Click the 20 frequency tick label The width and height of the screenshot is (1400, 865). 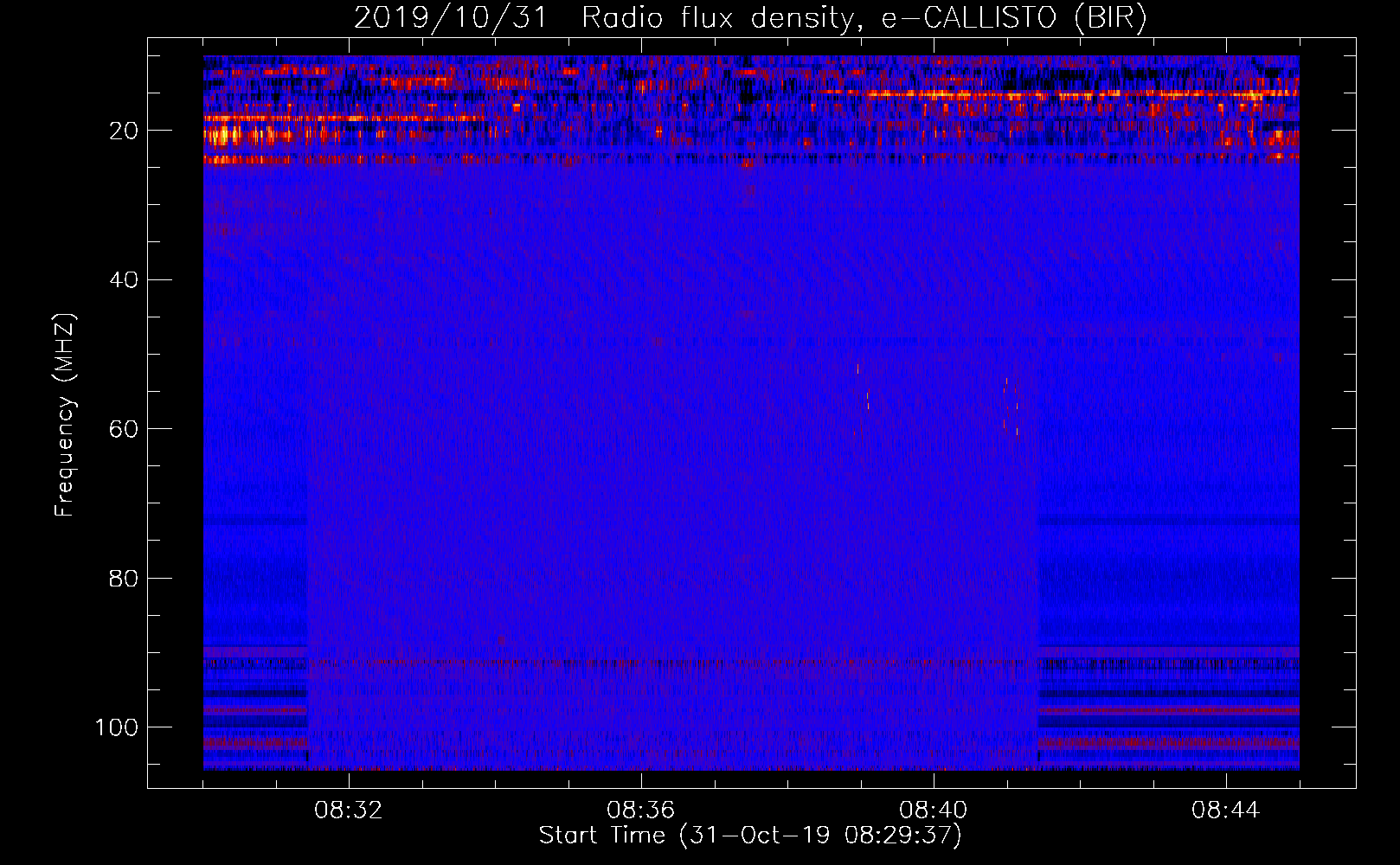[x=124, y=131]
